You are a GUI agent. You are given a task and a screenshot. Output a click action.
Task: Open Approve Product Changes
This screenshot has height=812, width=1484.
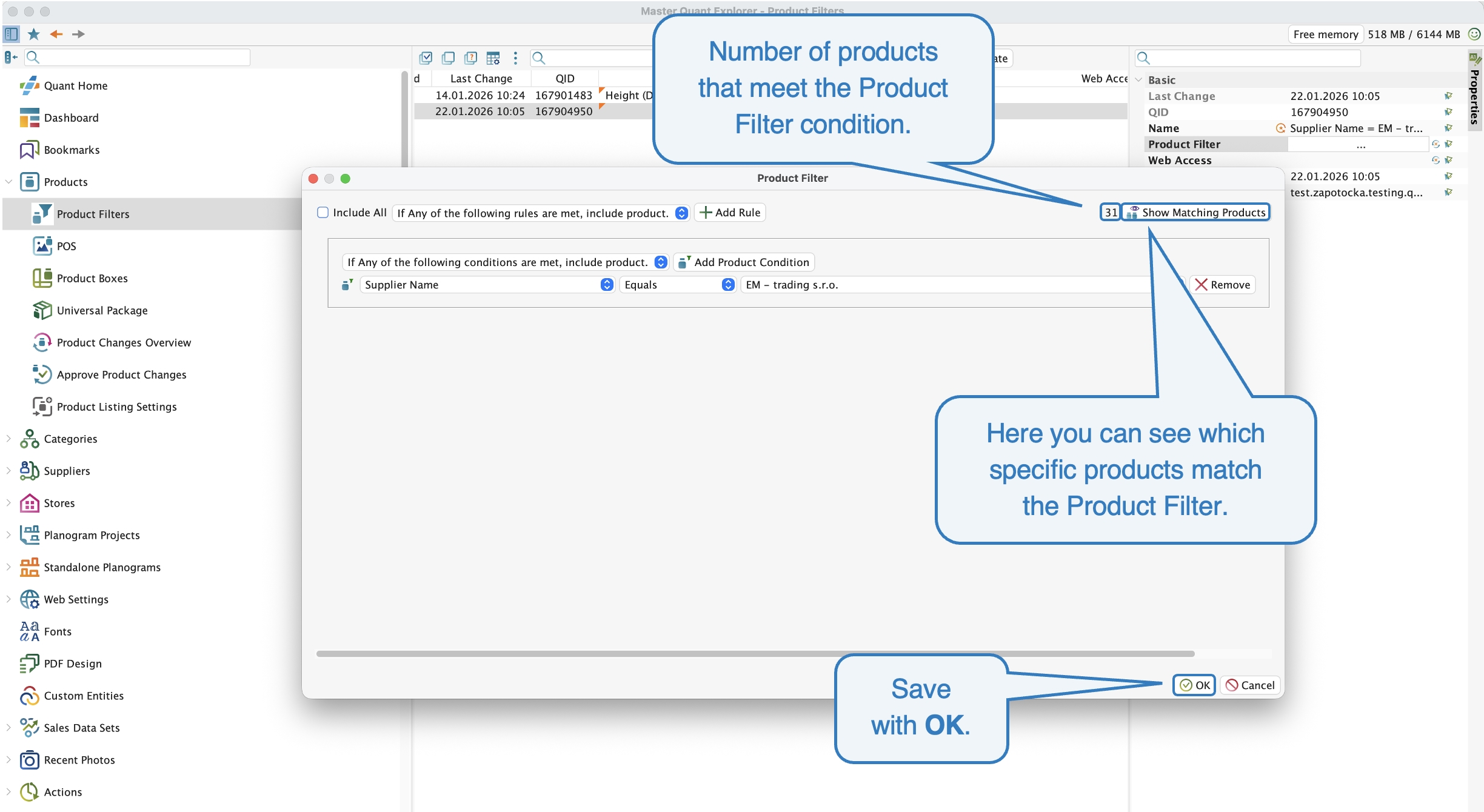click(x=121, y=374)
